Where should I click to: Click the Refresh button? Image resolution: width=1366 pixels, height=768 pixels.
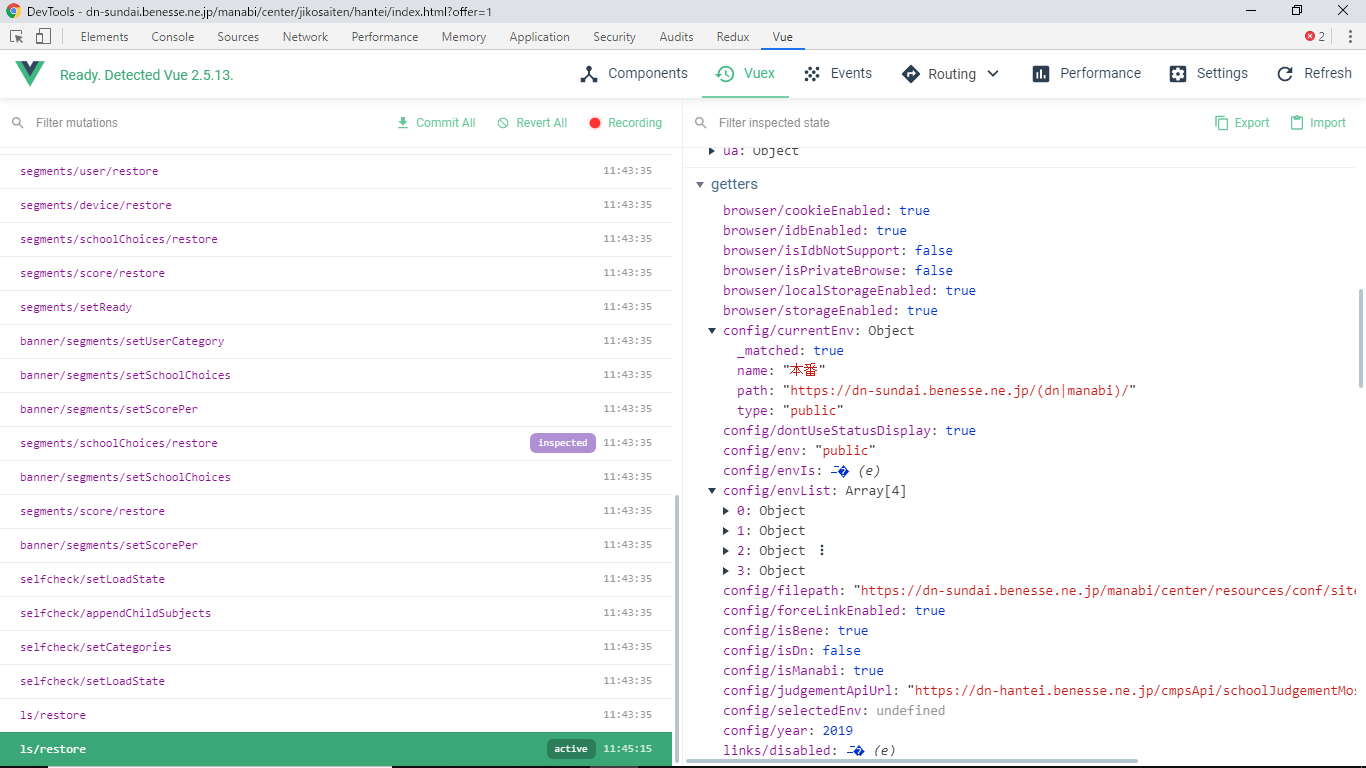coord(1314,74)
